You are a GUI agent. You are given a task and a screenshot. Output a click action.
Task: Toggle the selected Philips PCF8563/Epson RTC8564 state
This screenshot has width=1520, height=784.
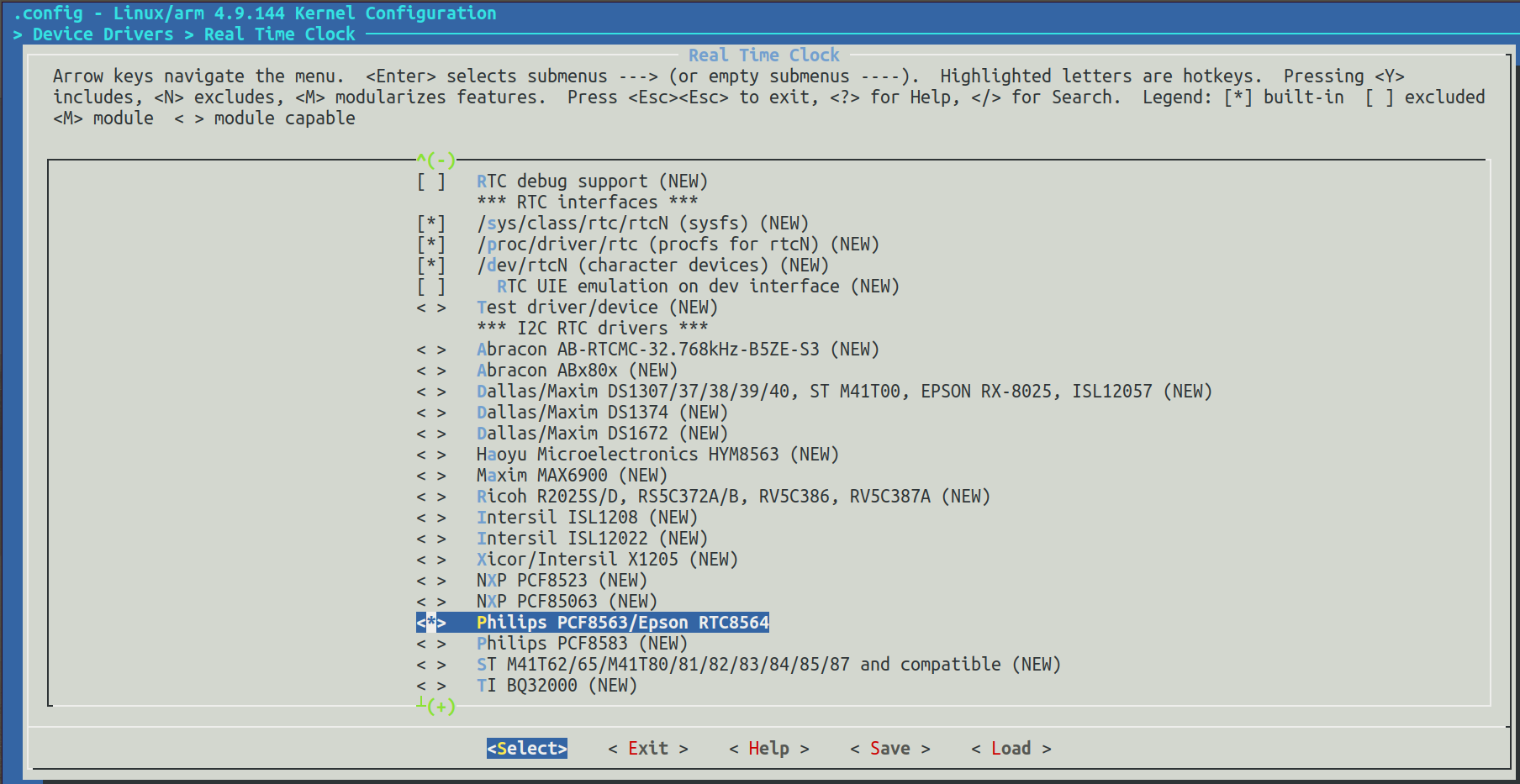(431, 623)
